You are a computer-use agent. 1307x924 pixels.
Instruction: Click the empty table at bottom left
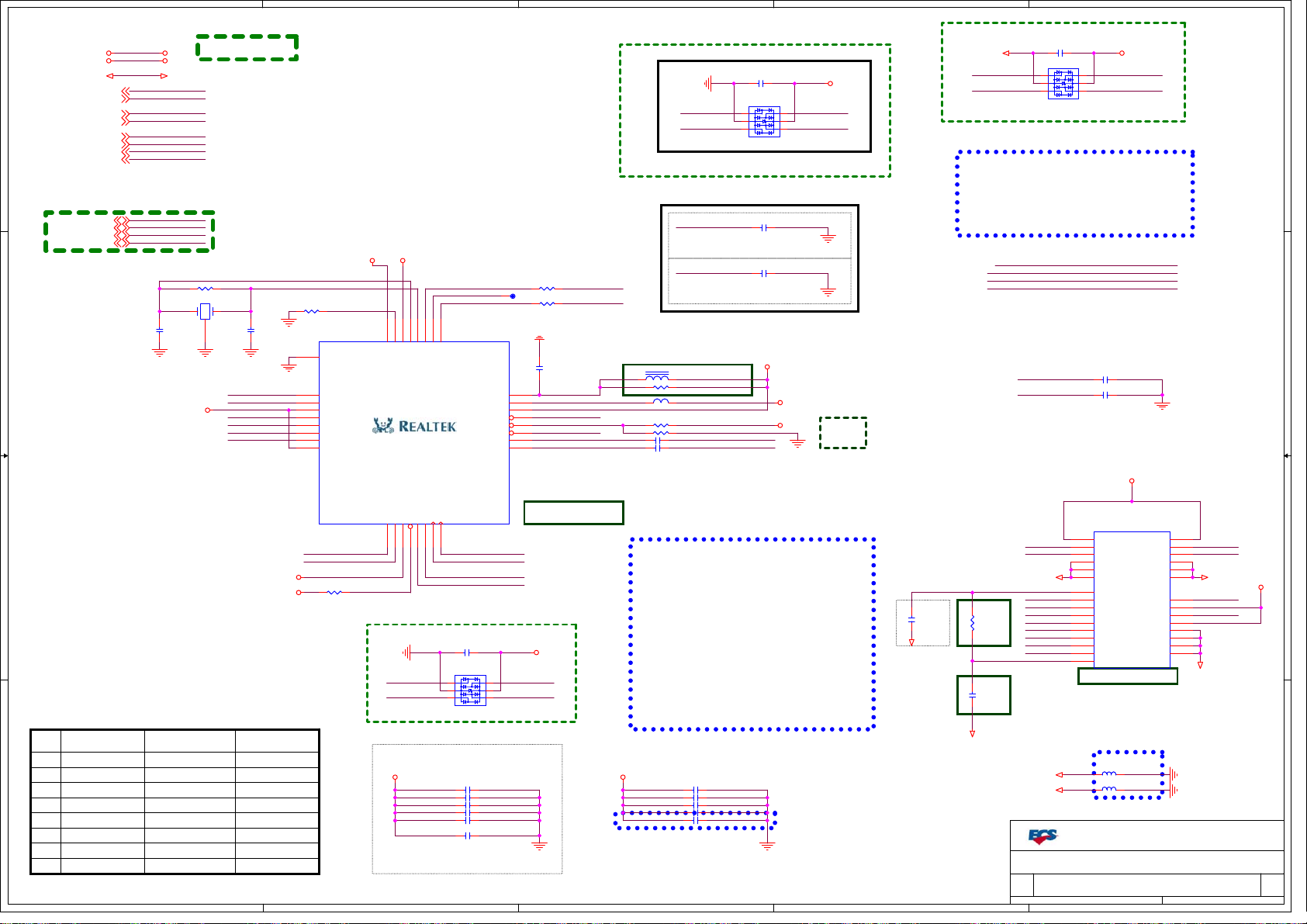click(175, 801)
